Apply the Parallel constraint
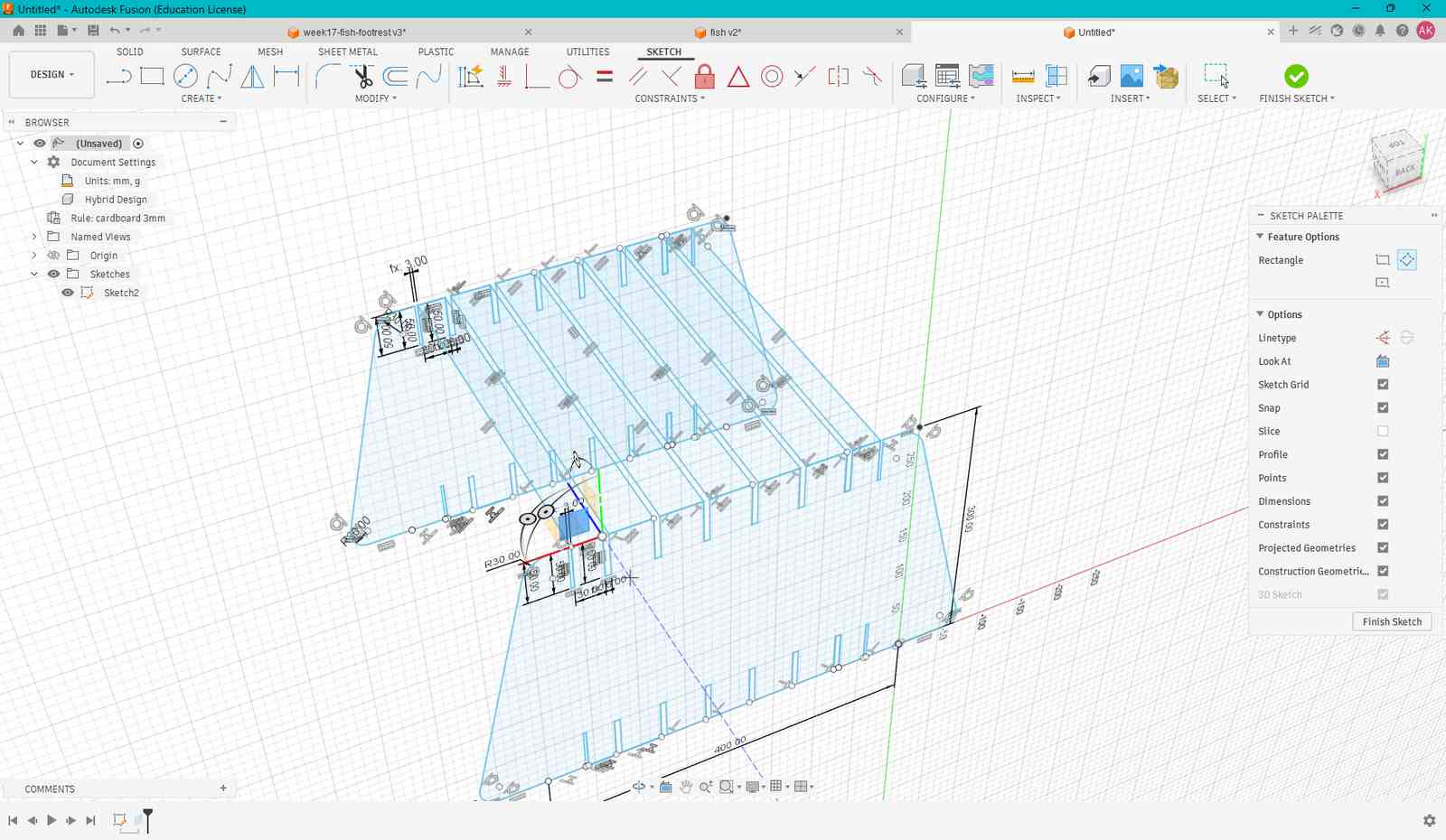The height and width of the screenshot is (840, 1446). pyautogui.click(x=638, y=77)
